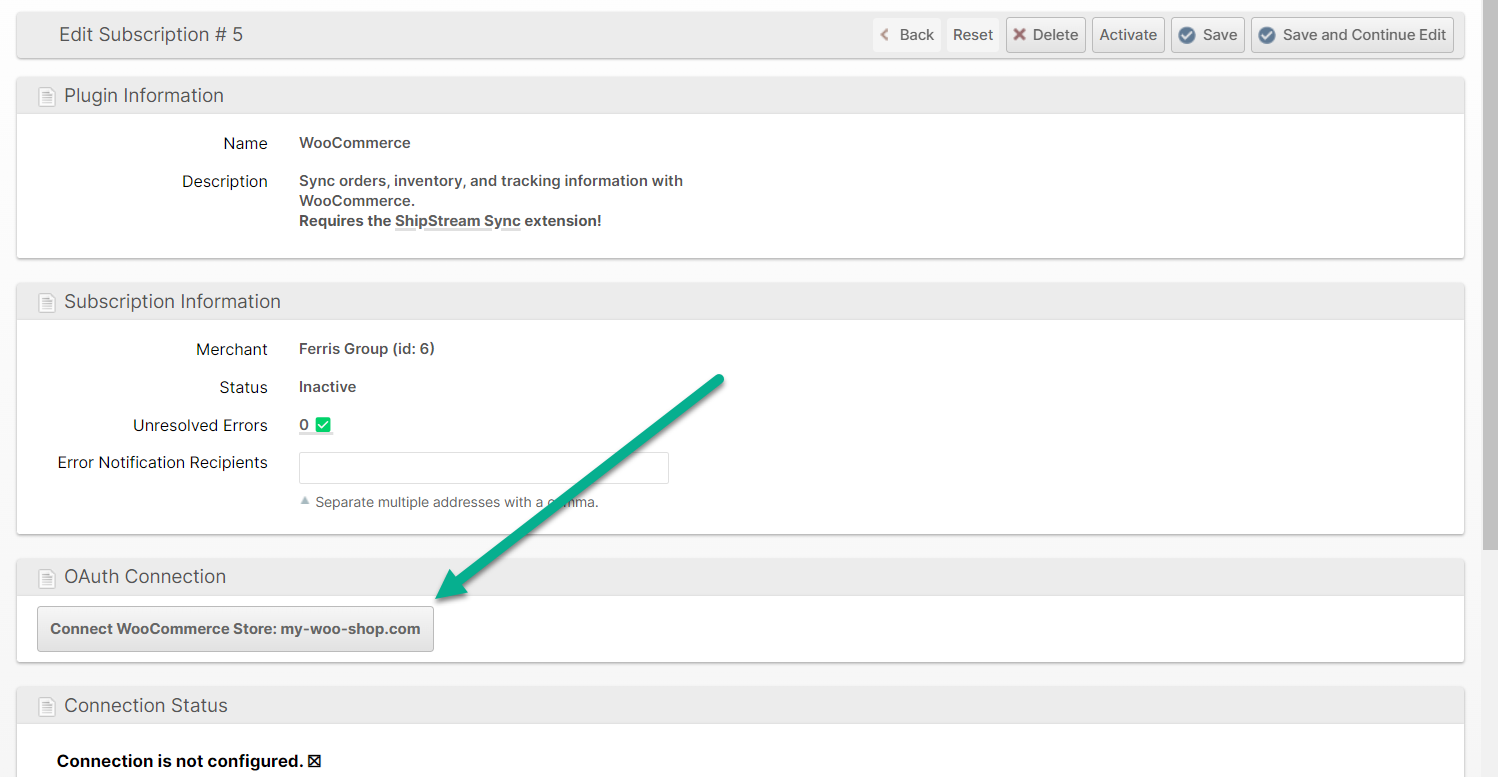
Task: Click the Back button
Action: click(x=906, y=35)
